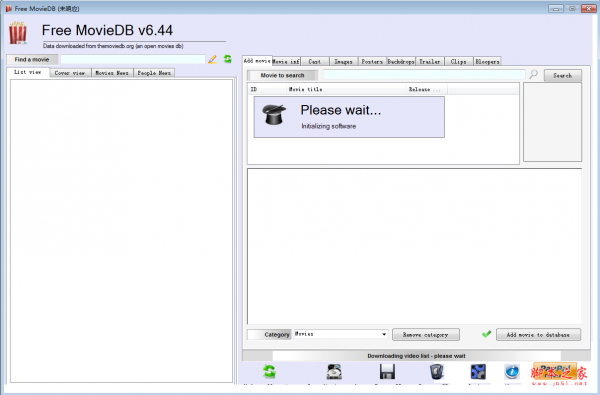Click the hard disk icon in bottom toolbar
The width and height of the screenshot is (600, 395).
tap(334, 372)
